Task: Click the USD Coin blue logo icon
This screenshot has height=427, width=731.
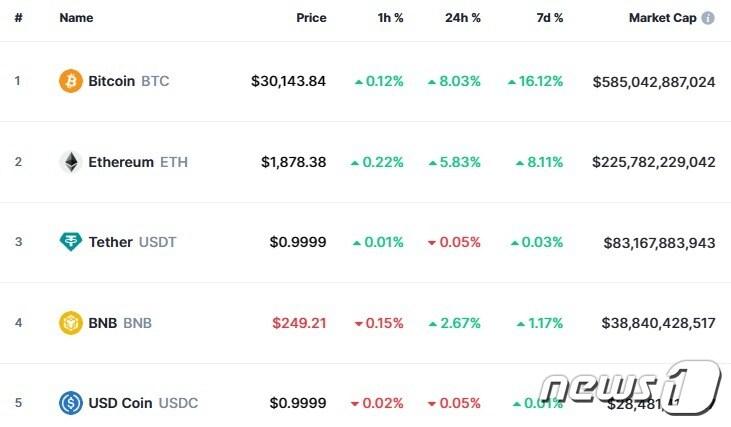Action: [71, 403]
